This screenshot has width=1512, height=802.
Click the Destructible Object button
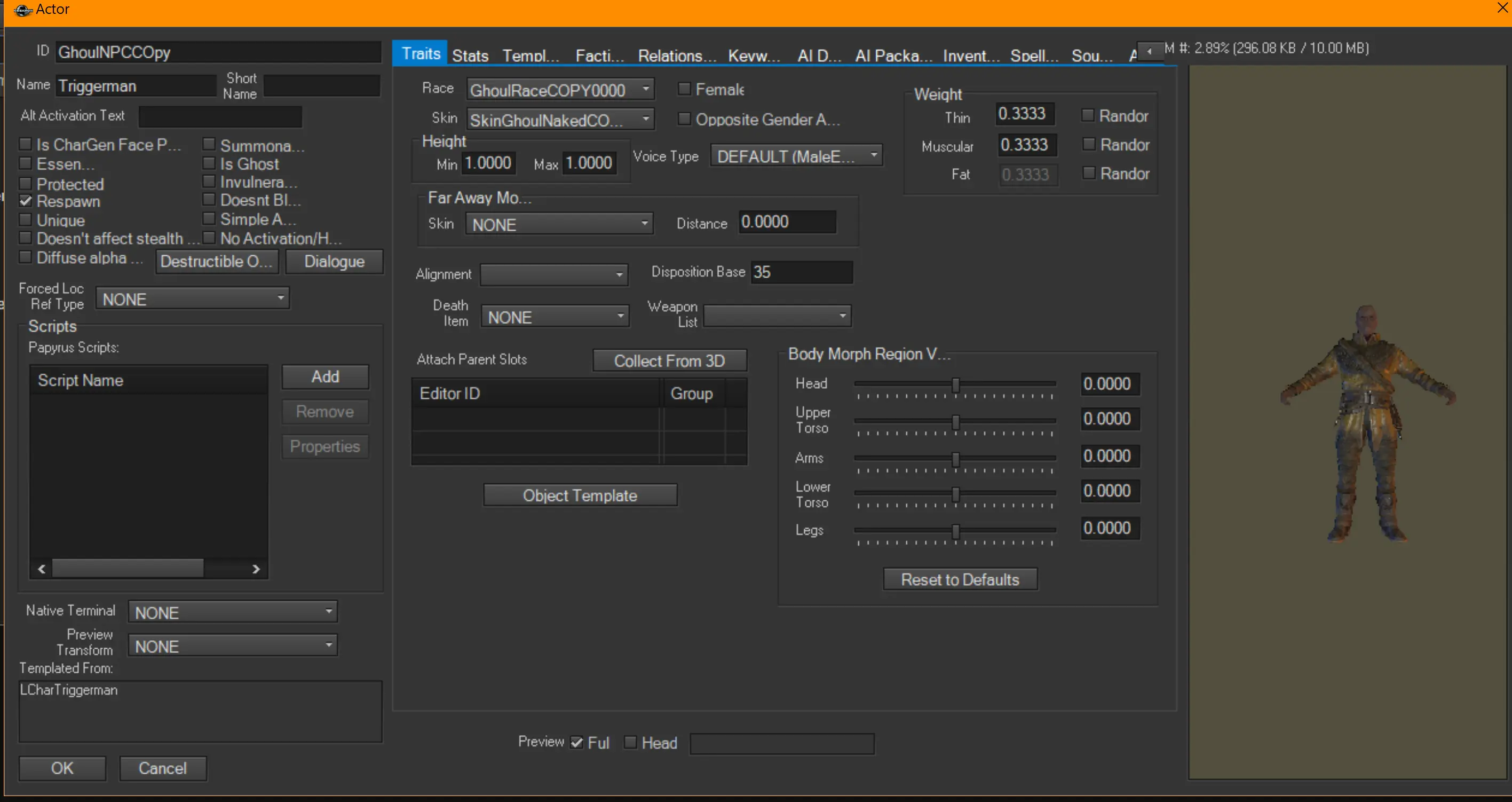coord(217,261)
